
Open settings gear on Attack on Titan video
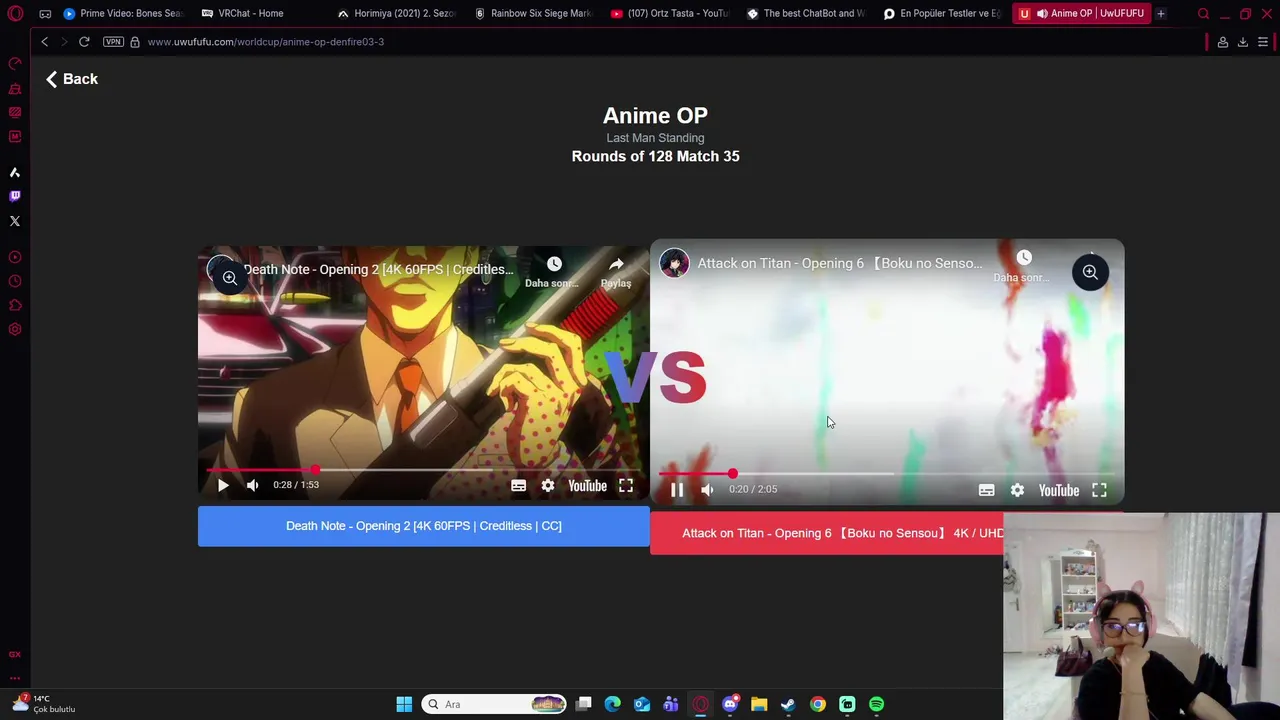pos(1017,490)
